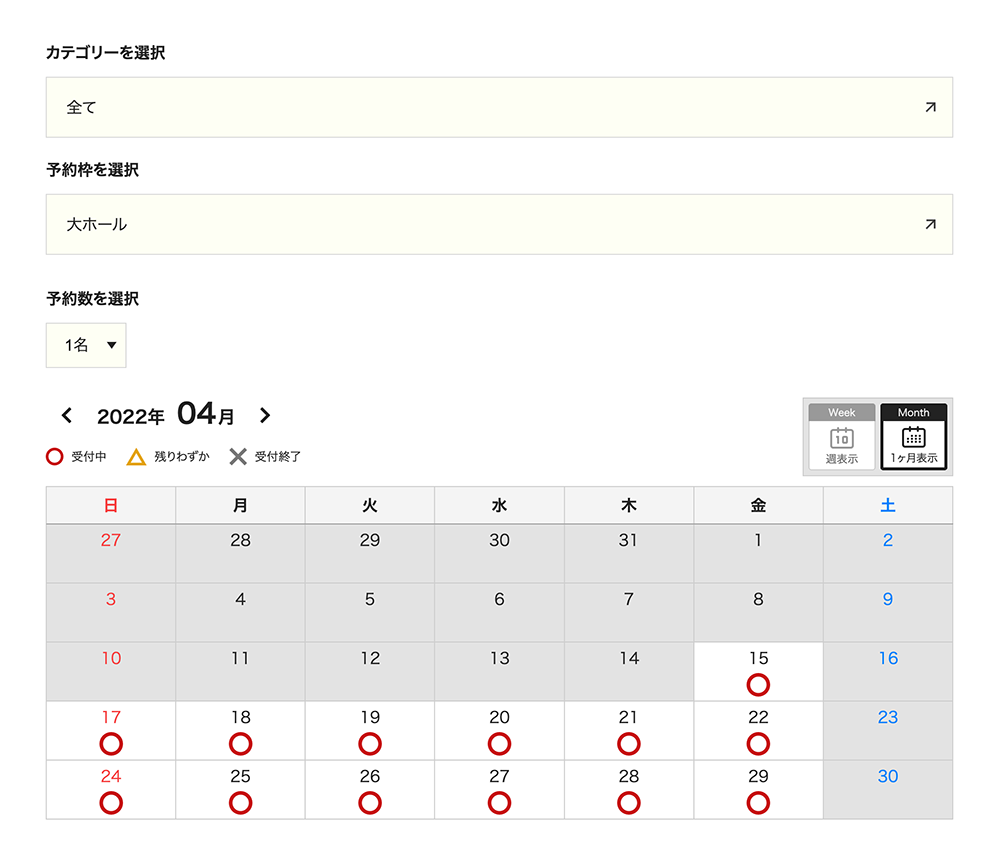Select April 18 in the calendar
Image resolution: width=1000 pixels, height=857 pixels.
tap(240, 730)
